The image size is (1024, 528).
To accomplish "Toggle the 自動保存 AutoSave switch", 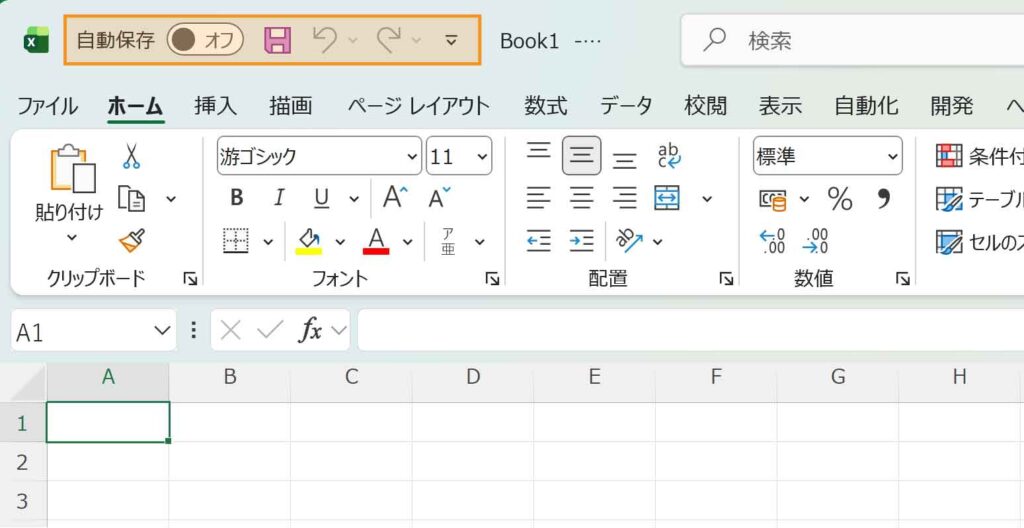I will click(204, 40).
